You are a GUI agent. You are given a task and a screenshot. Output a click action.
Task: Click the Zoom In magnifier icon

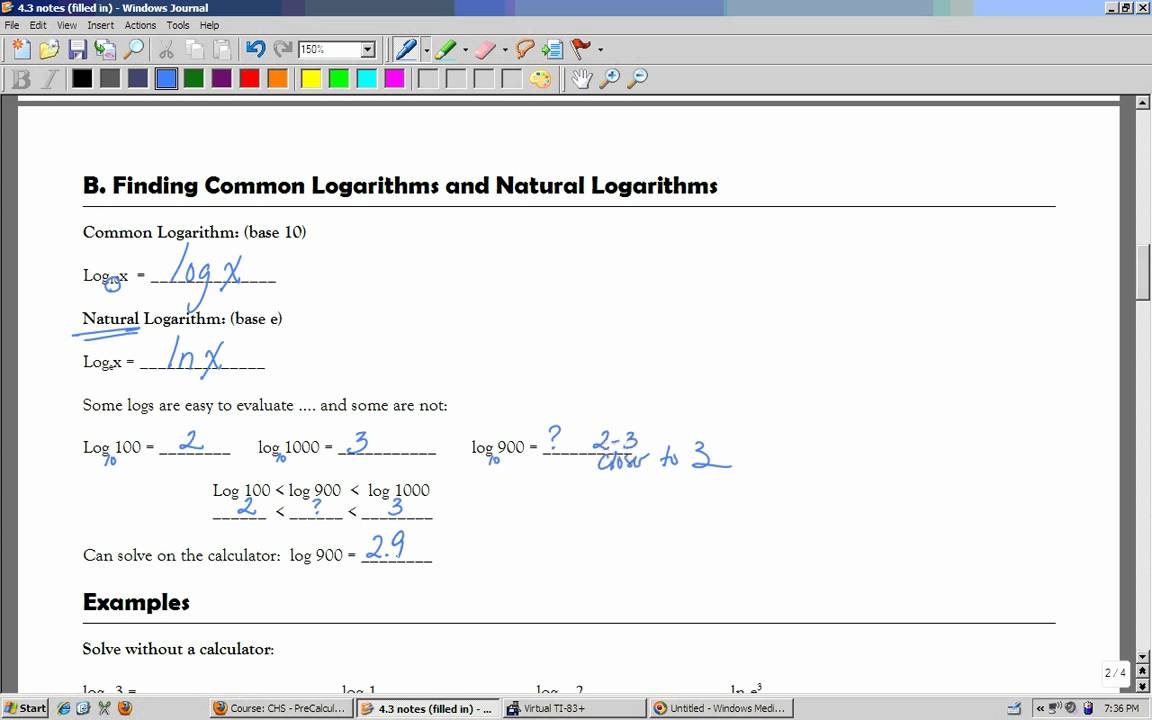click(609, 79)
